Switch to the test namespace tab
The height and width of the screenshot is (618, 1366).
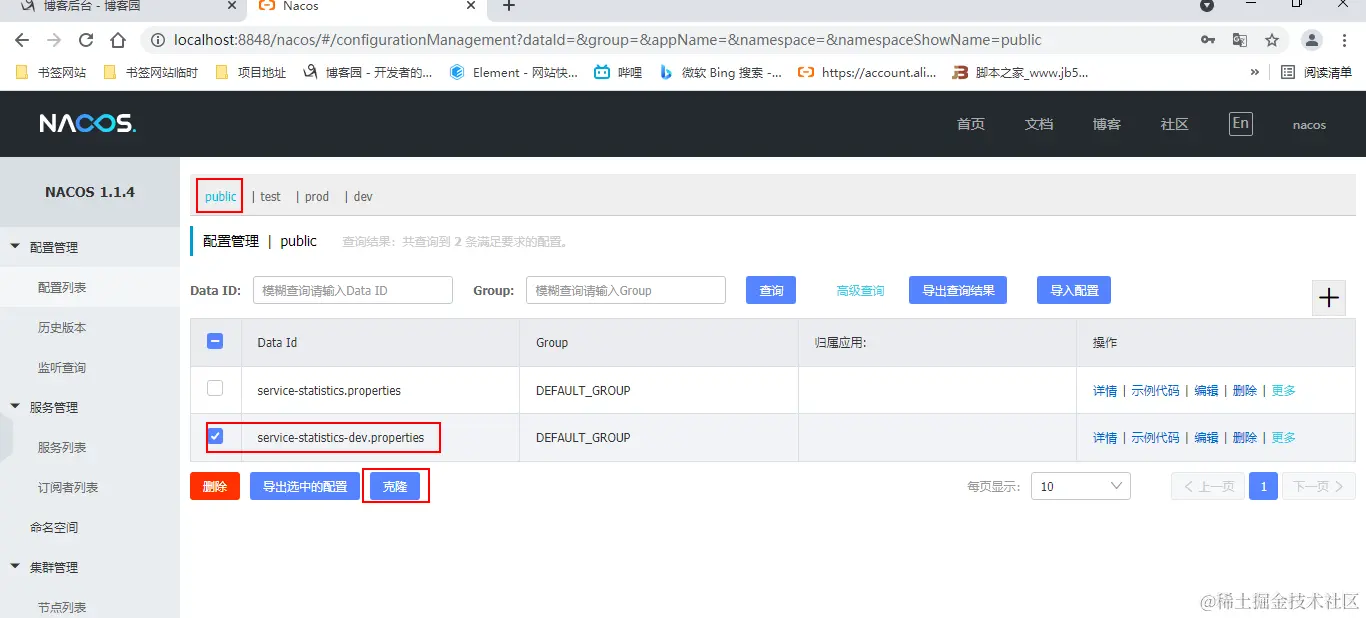click(x=271, y=196)
